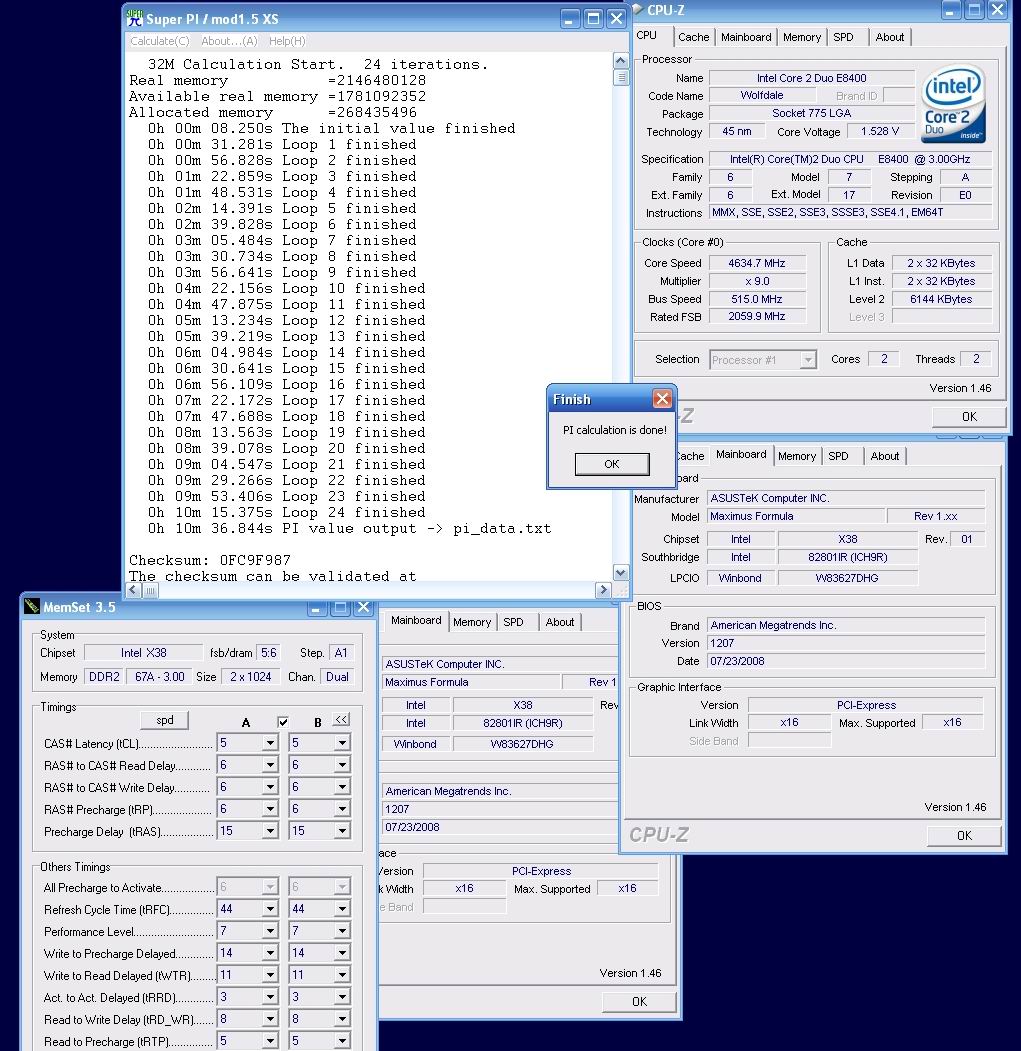This screenshot has height=1051, width=1021.
Task: Select CPU tab in top CPU-Z window
Action: (647, 36)
